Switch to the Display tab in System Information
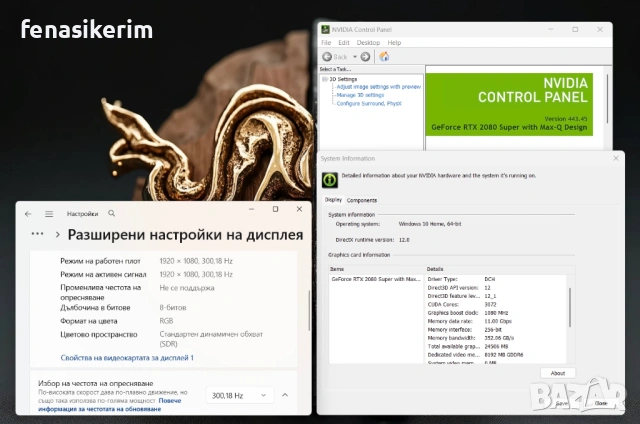 tap(333, 200)
